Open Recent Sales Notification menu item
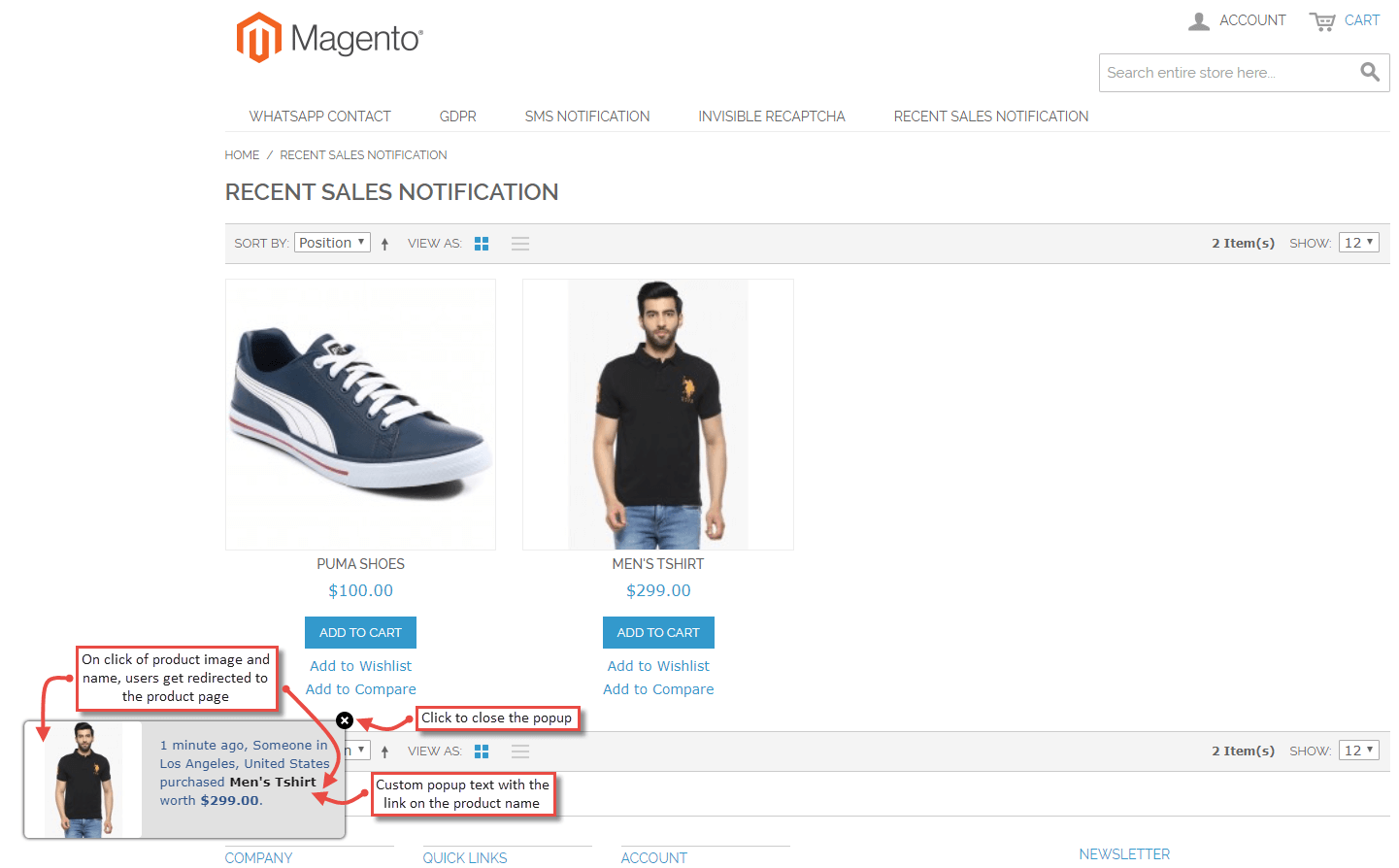 click(991, 117)
